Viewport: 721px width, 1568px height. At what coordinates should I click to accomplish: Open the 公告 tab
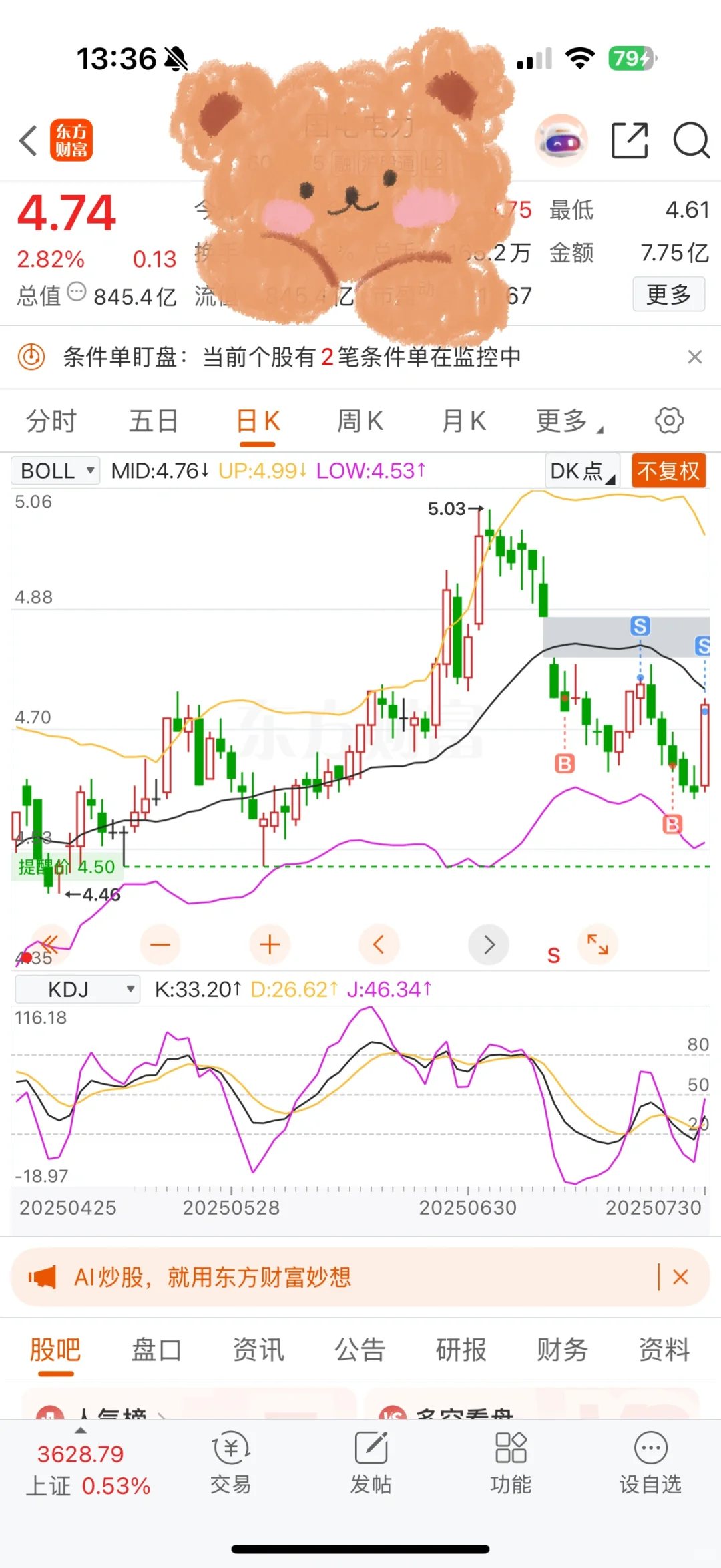(x=360, y=1350)
